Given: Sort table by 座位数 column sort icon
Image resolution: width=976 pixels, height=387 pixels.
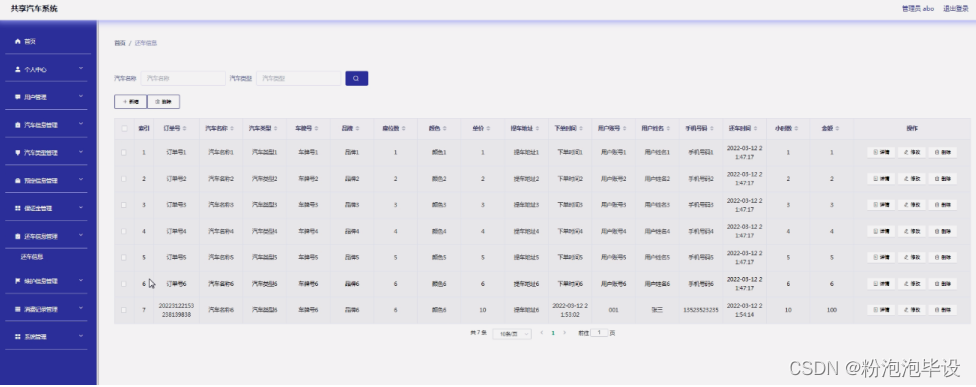Looking at the screenshot, I should pyautogui.click(x=404, y=129).
